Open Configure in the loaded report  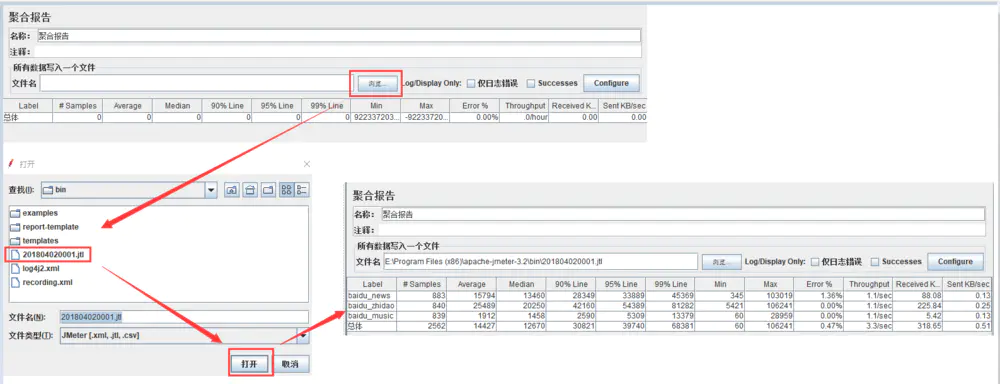[955, 262]
